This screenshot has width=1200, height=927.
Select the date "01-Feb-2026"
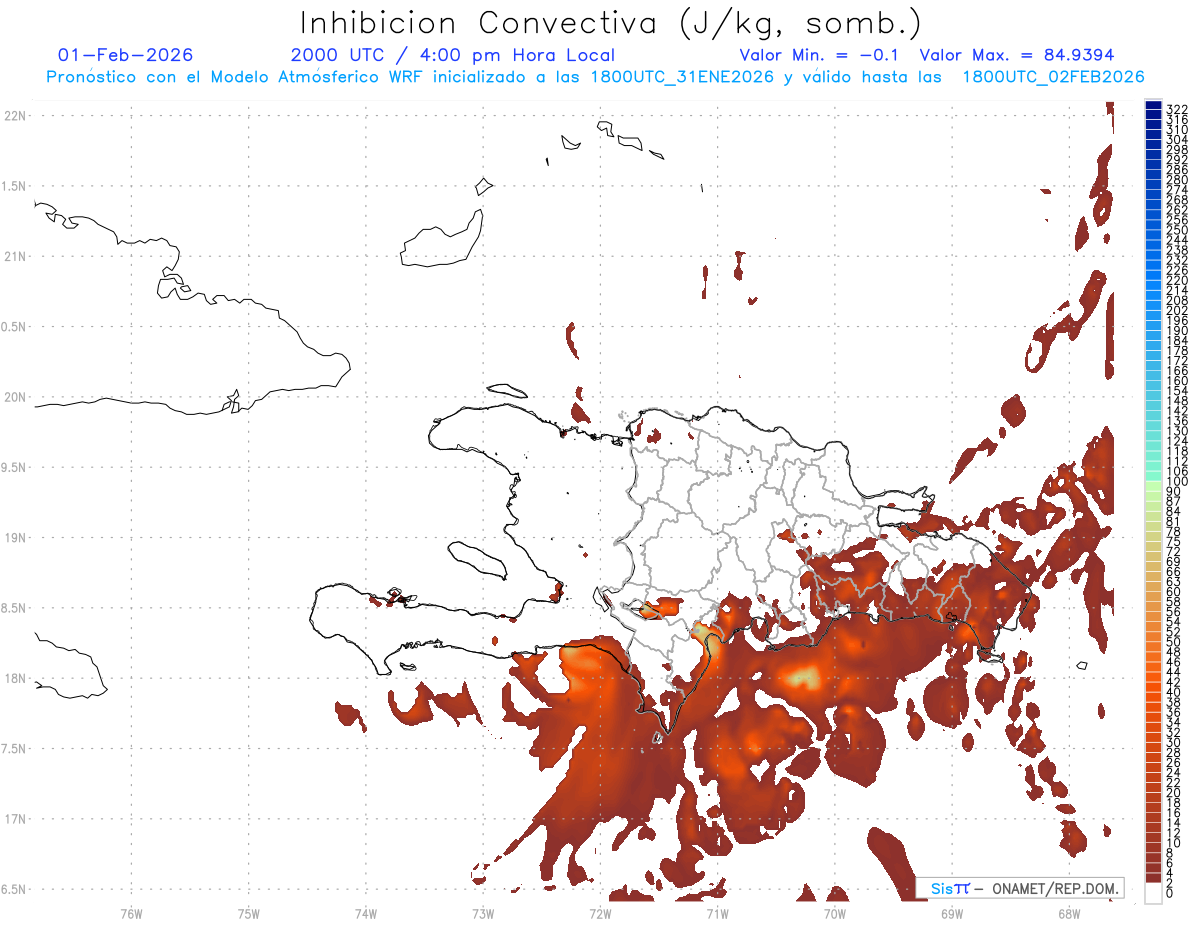click(126, 55)
